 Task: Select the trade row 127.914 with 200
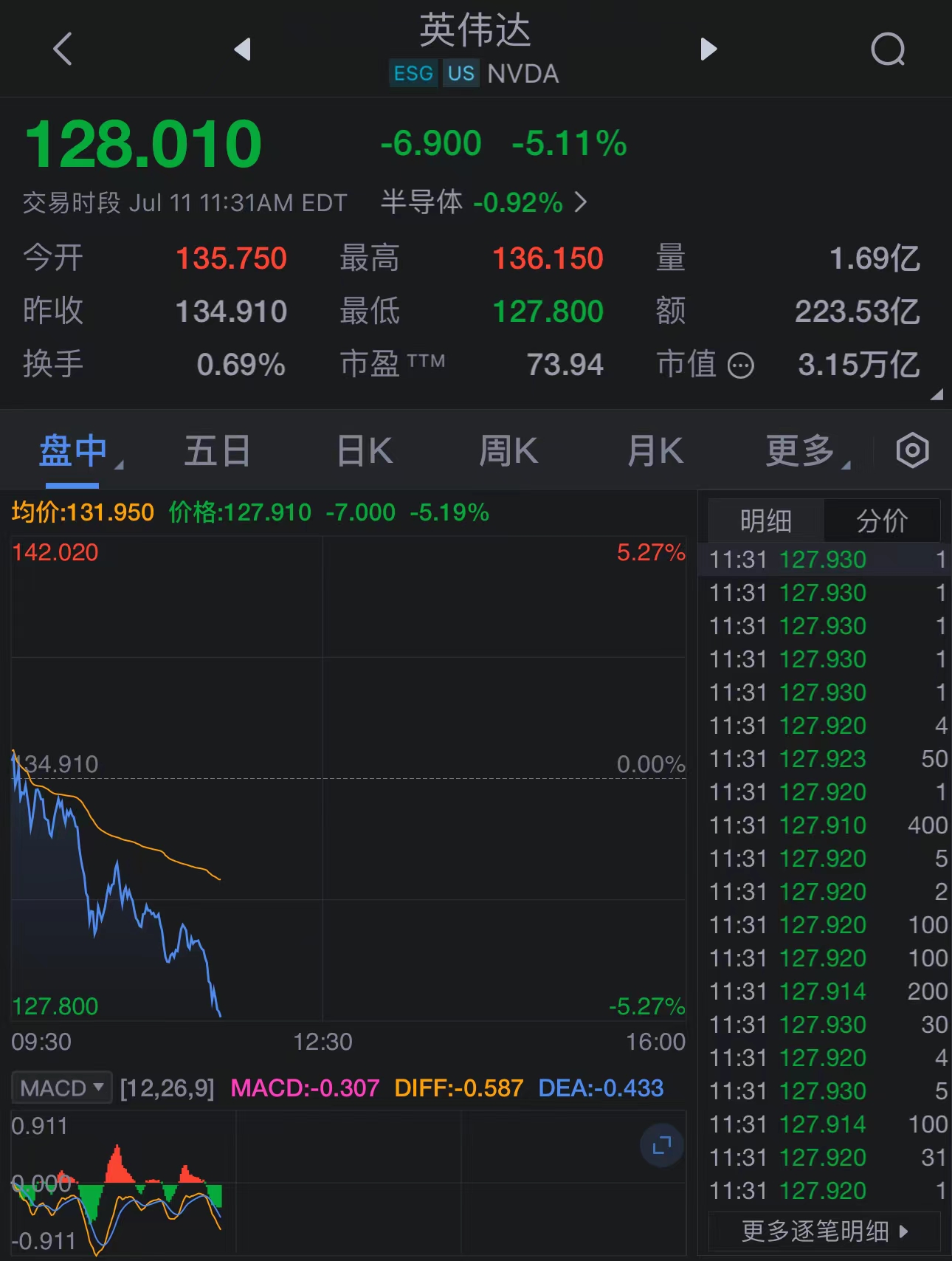coord(824,992)
